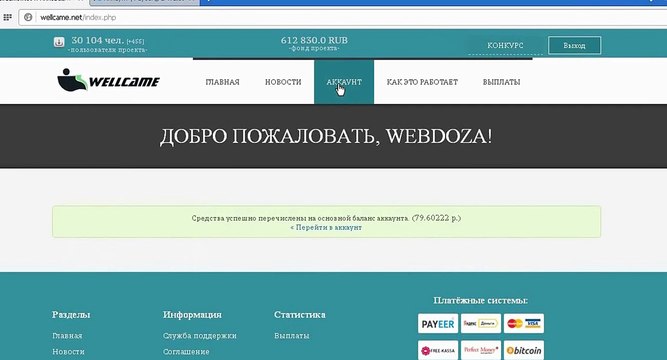Click the Разделы footer heading
The height and width of the screenshot is (360, 667).
pyautogui.click(x=71, y=315)
